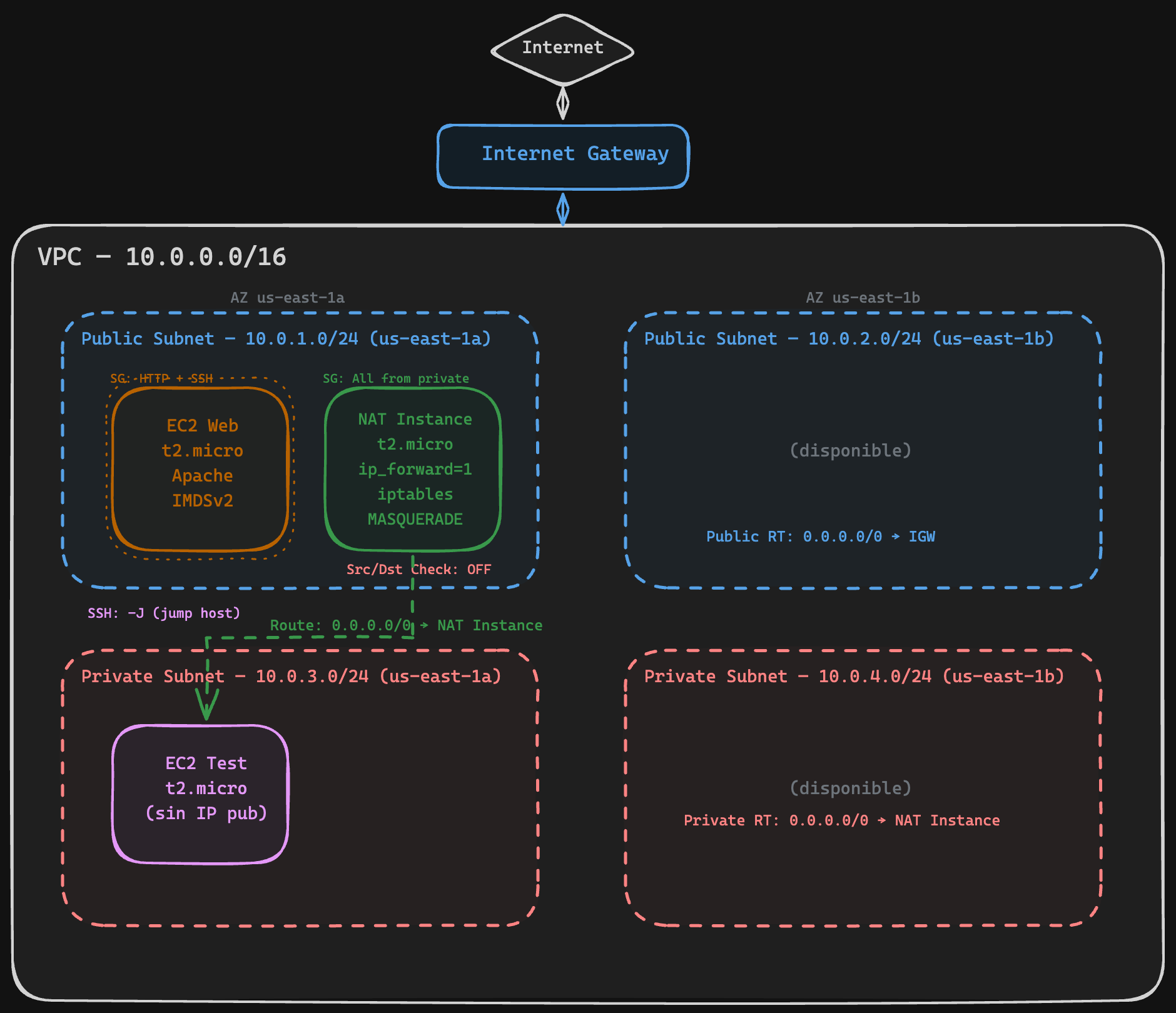Click the AZ us-east-1b heading
Image resolution: width=1176 pixels, height=1013 pixels.
(863, 298)
